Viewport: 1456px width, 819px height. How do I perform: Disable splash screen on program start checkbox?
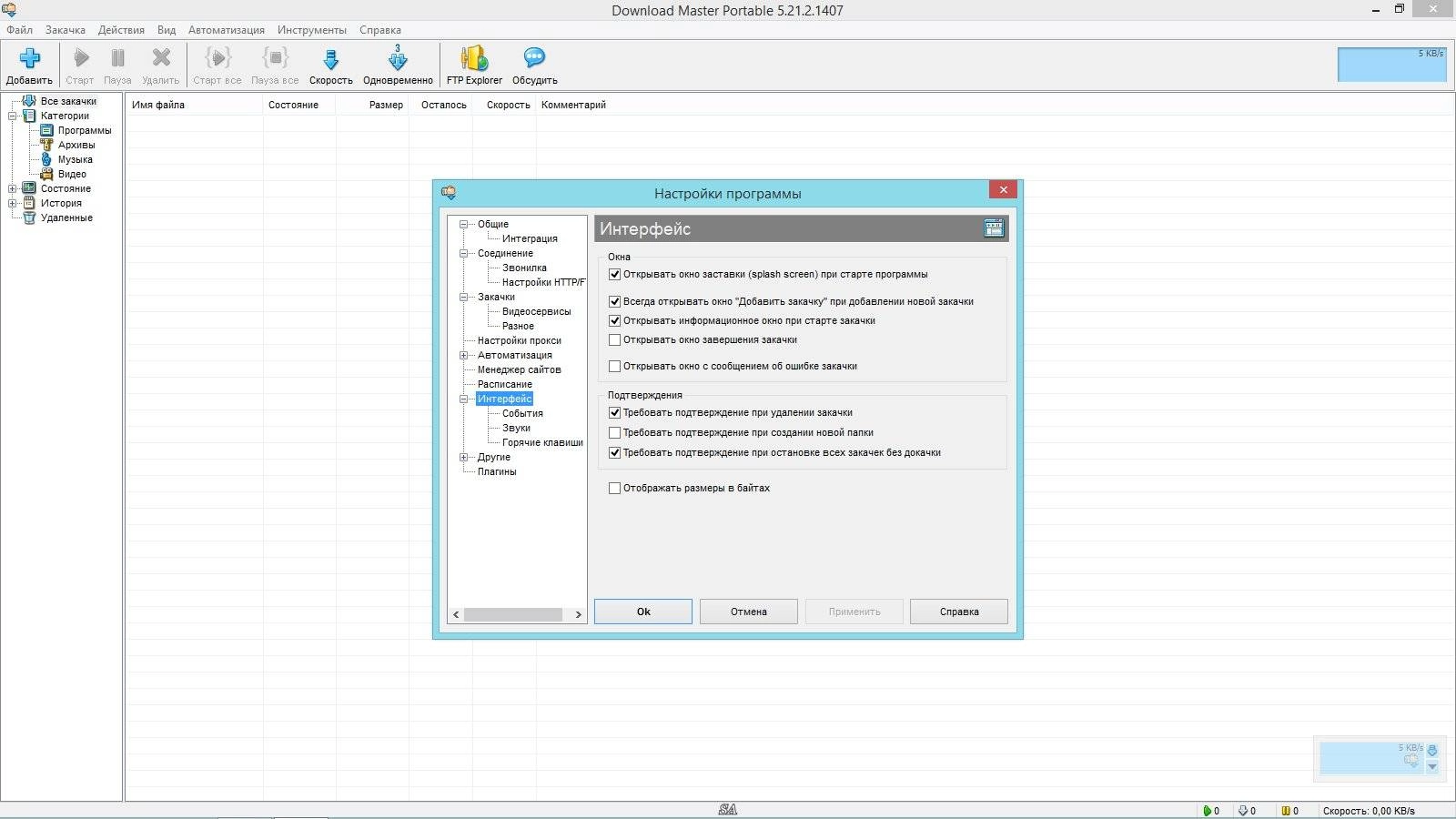(614, 274)
